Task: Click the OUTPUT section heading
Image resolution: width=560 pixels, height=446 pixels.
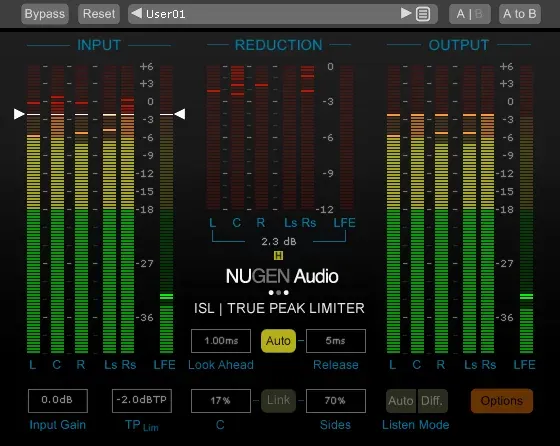Action: pos(459,45)
